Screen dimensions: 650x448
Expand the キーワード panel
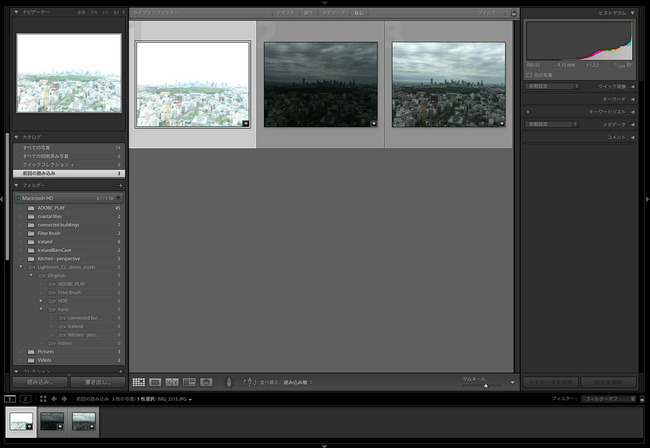(x=633, y=99)
